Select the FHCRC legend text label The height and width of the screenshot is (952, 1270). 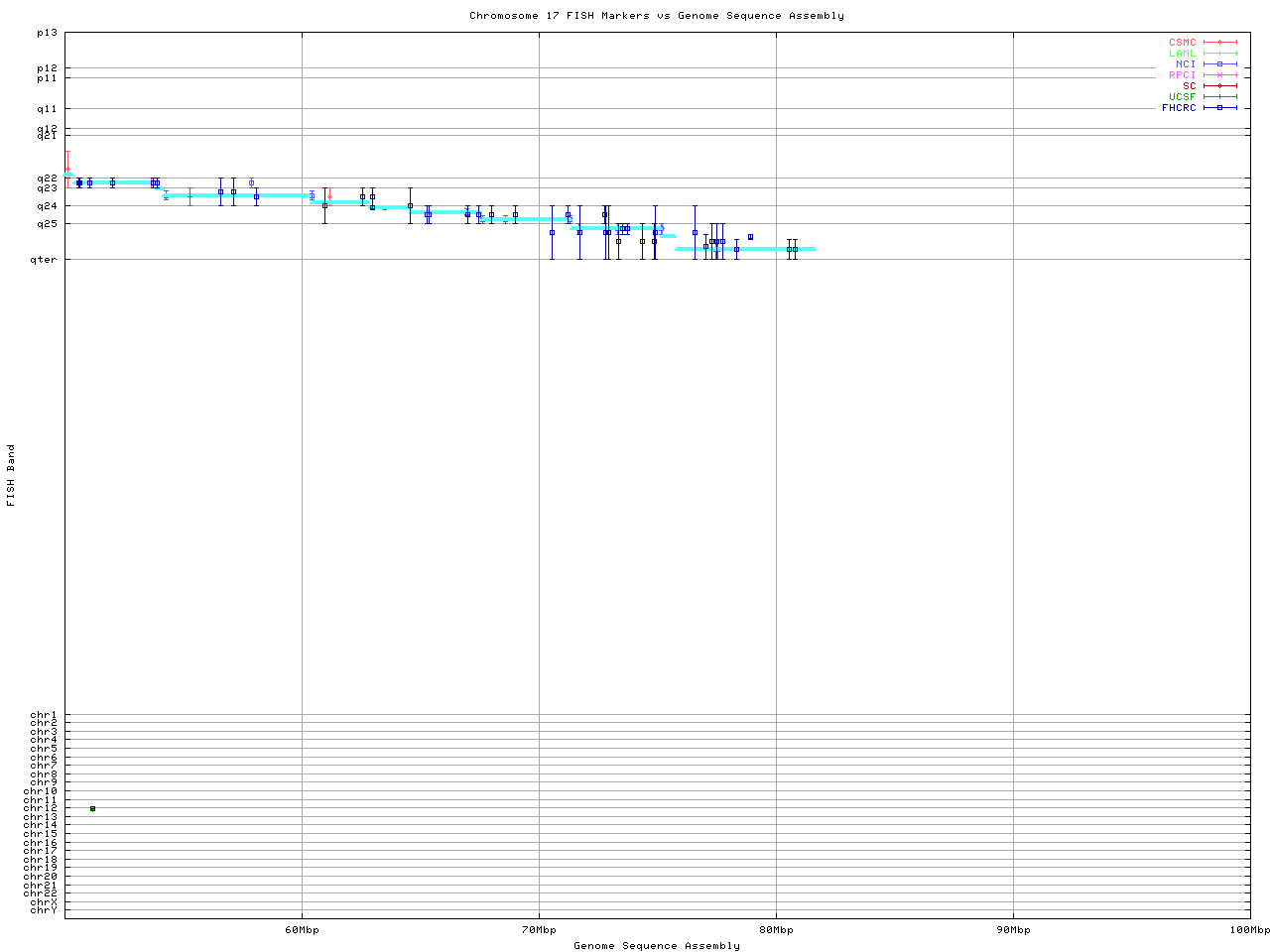coord(1179,108)
